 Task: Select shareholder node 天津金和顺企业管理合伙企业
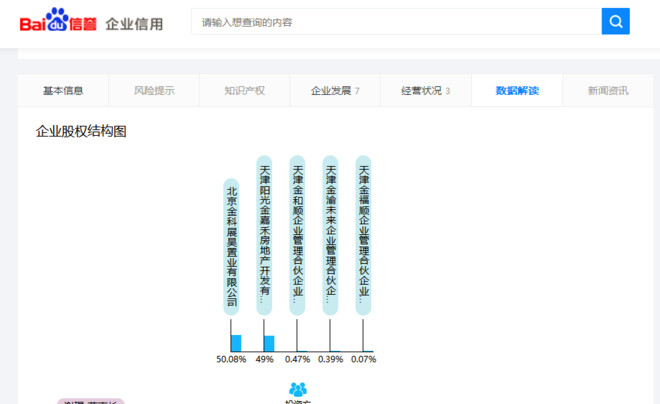point(297,235)
